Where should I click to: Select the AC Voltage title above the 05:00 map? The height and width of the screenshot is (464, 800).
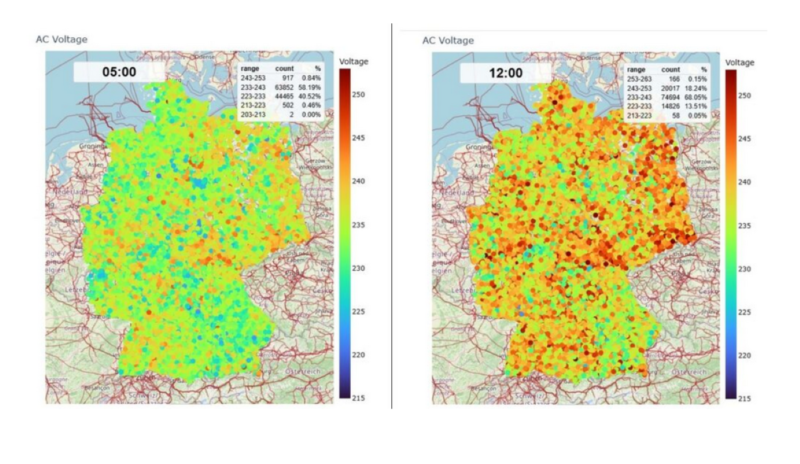click(61, 39)
